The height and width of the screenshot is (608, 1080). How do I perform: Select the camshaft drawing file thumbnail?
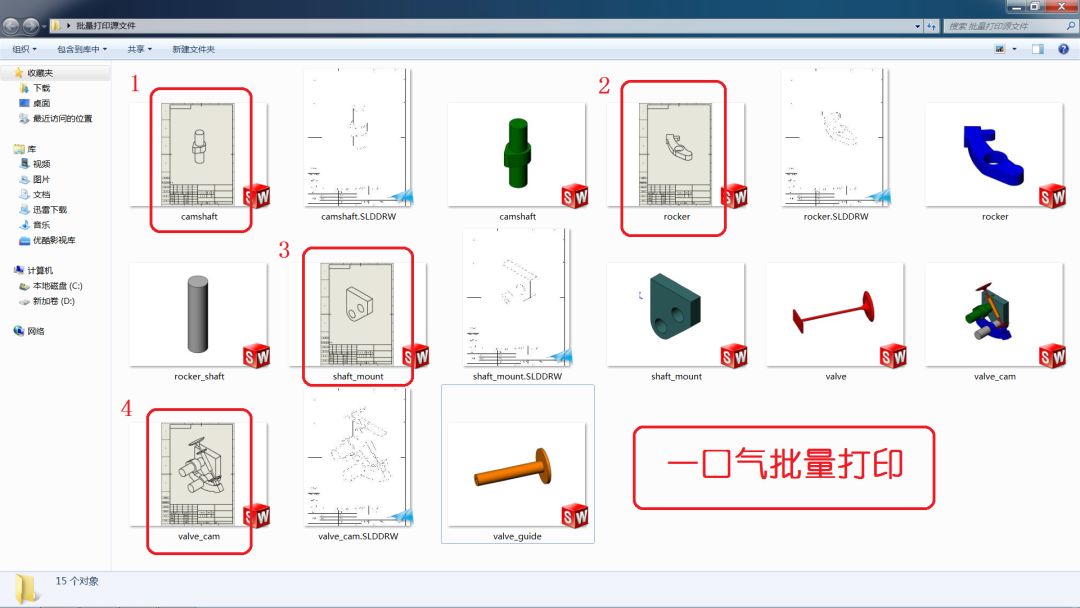coord(199,155)
